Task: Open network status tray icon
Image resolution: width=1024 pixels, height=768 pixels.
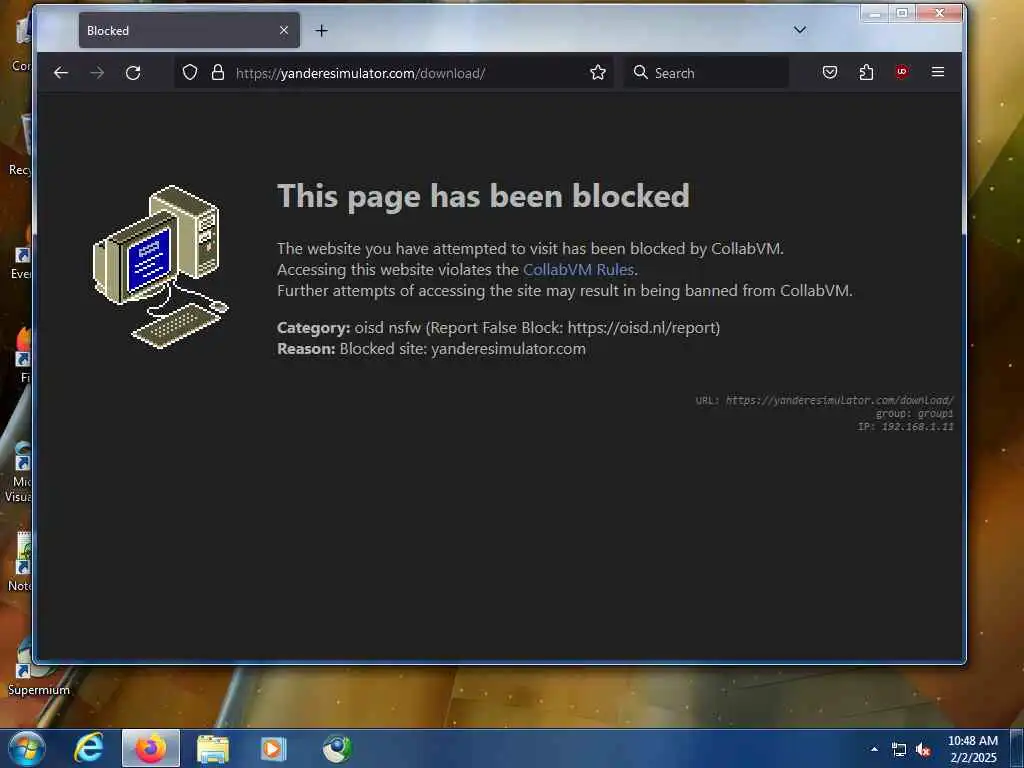Action: click(x=899, y=750)
